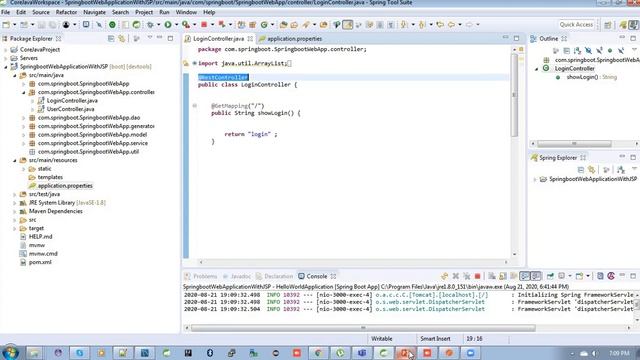Open the Navigate menu
Image resolution: width=640 pixels, height=360 pixels.
click(x=94, y=12)
